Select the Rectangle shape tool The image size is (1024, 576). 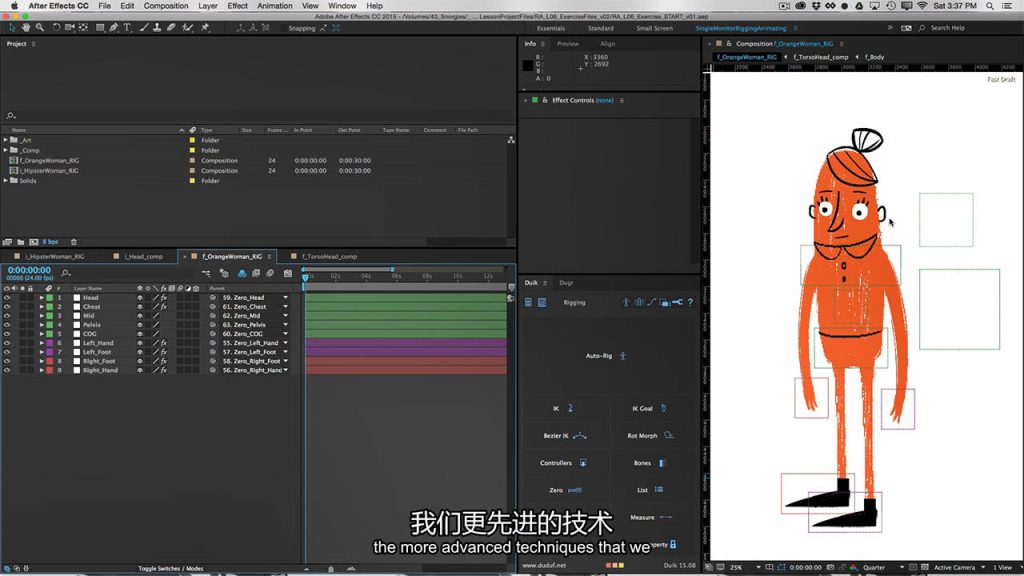100,28
